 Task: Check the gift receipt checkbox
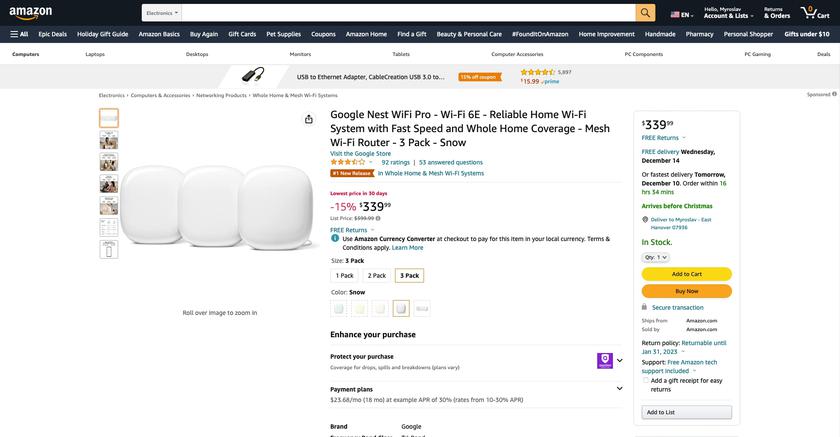[x=646, y=381]
